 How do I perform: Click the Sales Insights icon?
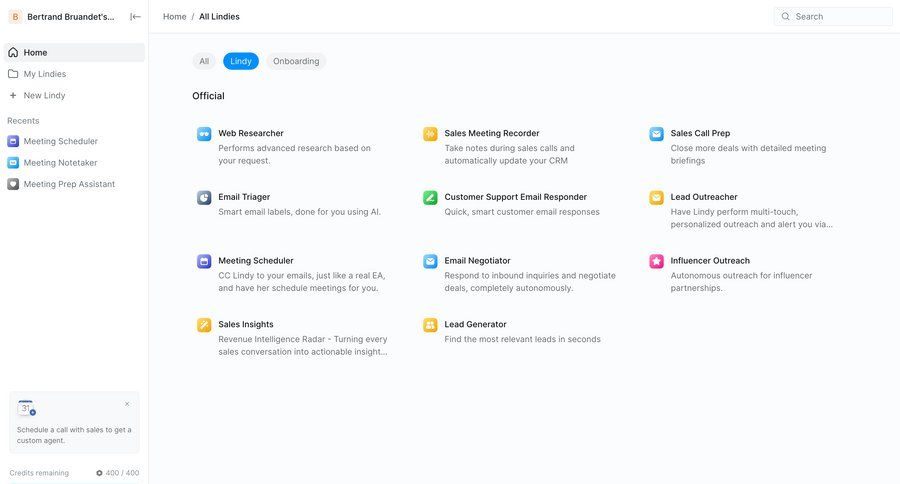click(204, 325)
